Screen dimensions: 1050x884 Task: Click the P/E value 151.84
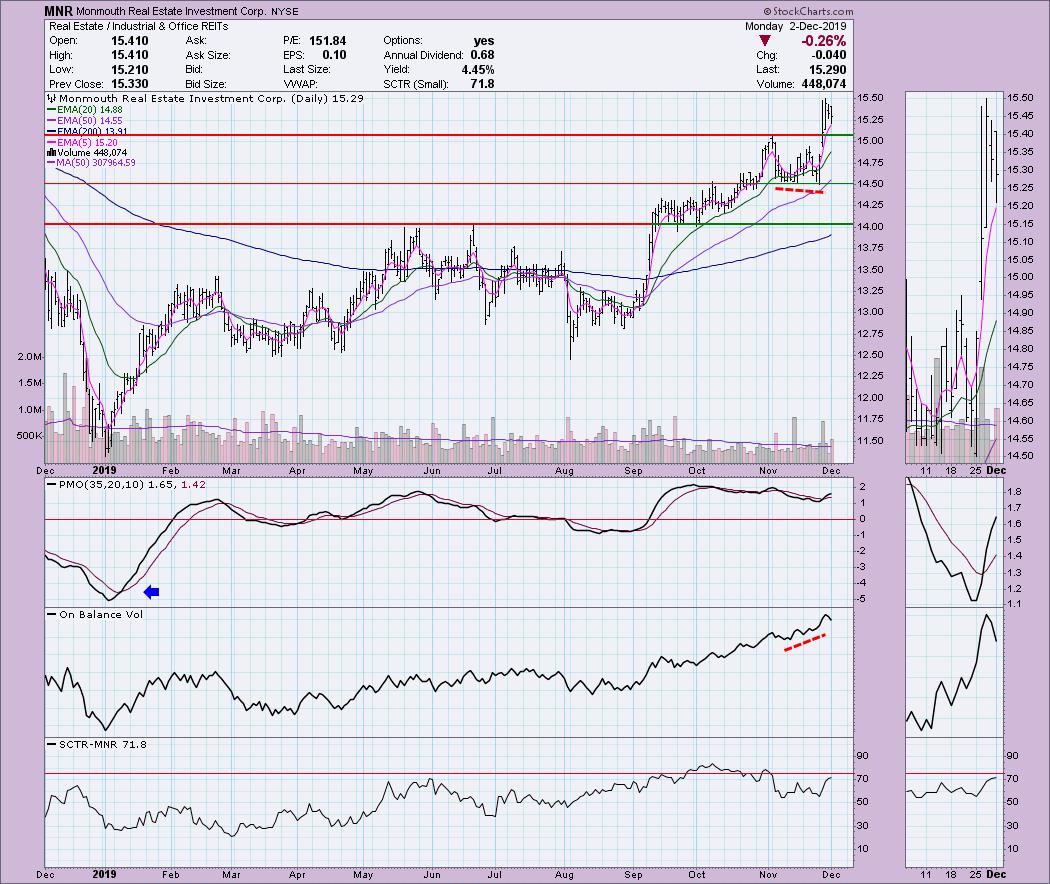(327, 41)
